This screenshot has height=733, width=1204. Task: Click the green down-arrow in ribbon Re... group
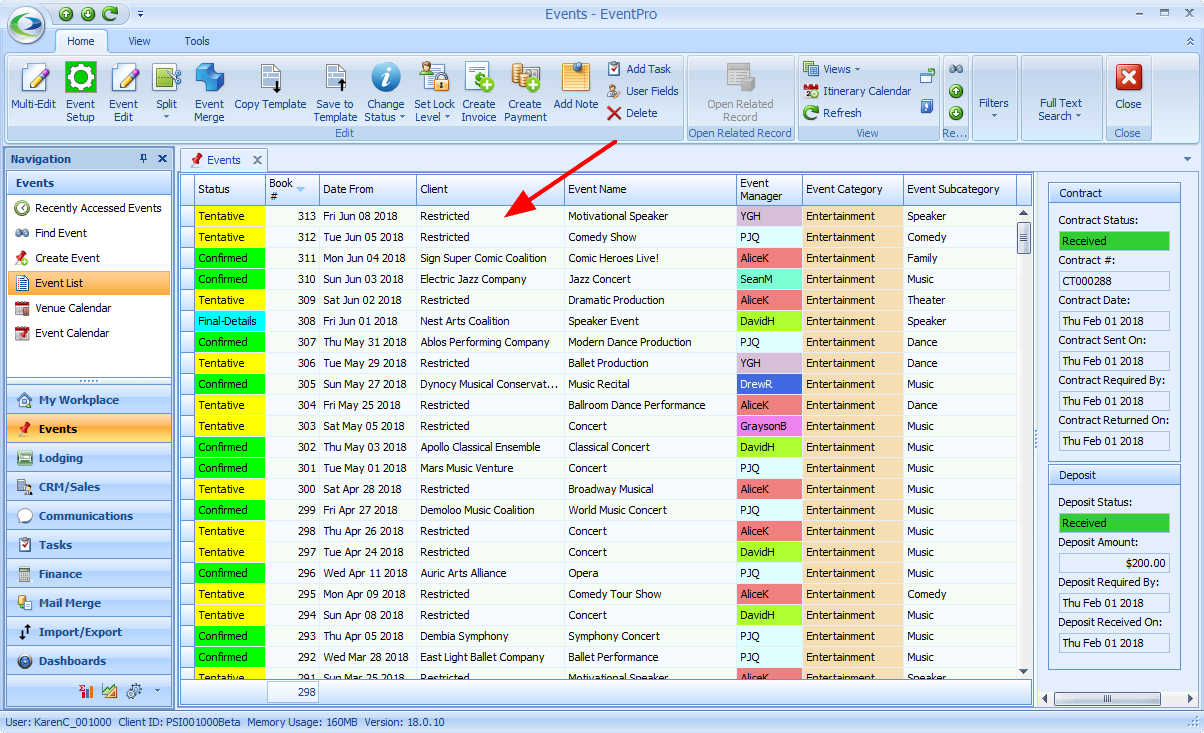point(956,113)
